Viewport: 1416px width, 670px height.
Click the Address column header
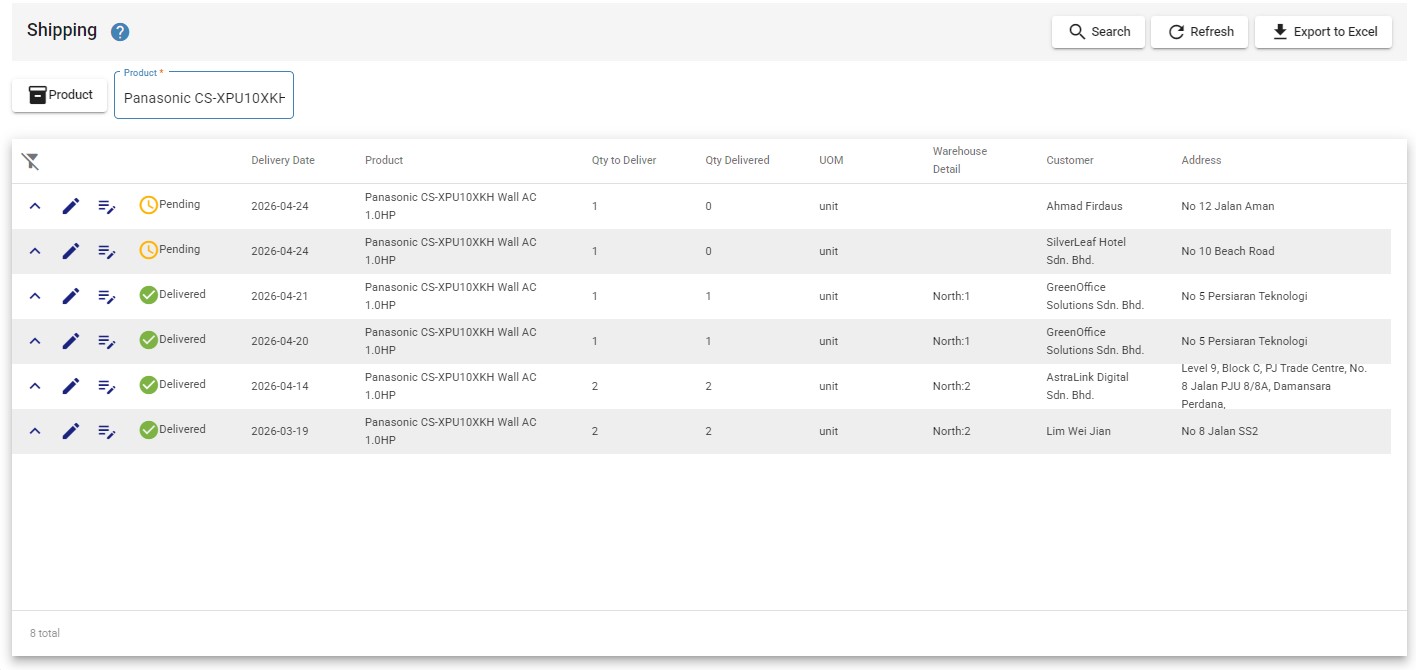click(x=1201, y=161)
